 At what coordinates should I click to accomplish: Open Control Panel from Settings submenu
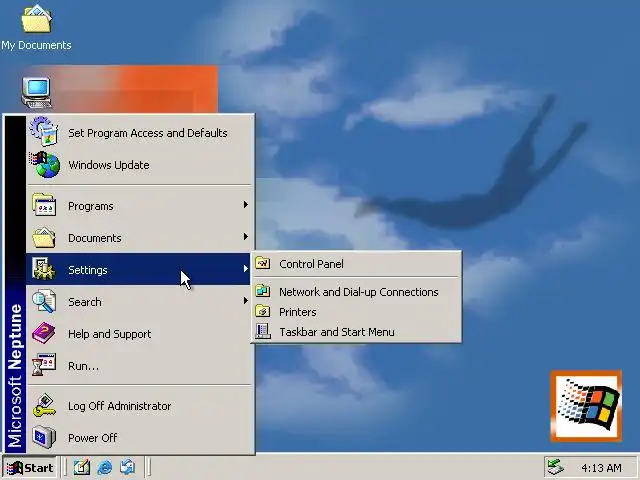coord(356,264)
